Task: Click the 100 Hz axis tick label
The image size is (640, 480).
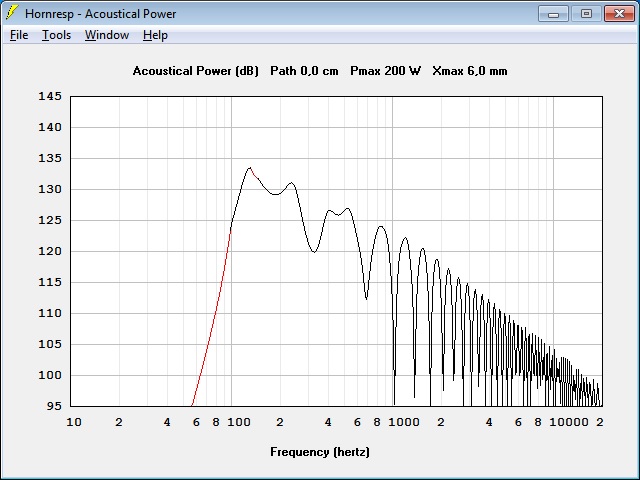Action: click(x=239, y=422)
